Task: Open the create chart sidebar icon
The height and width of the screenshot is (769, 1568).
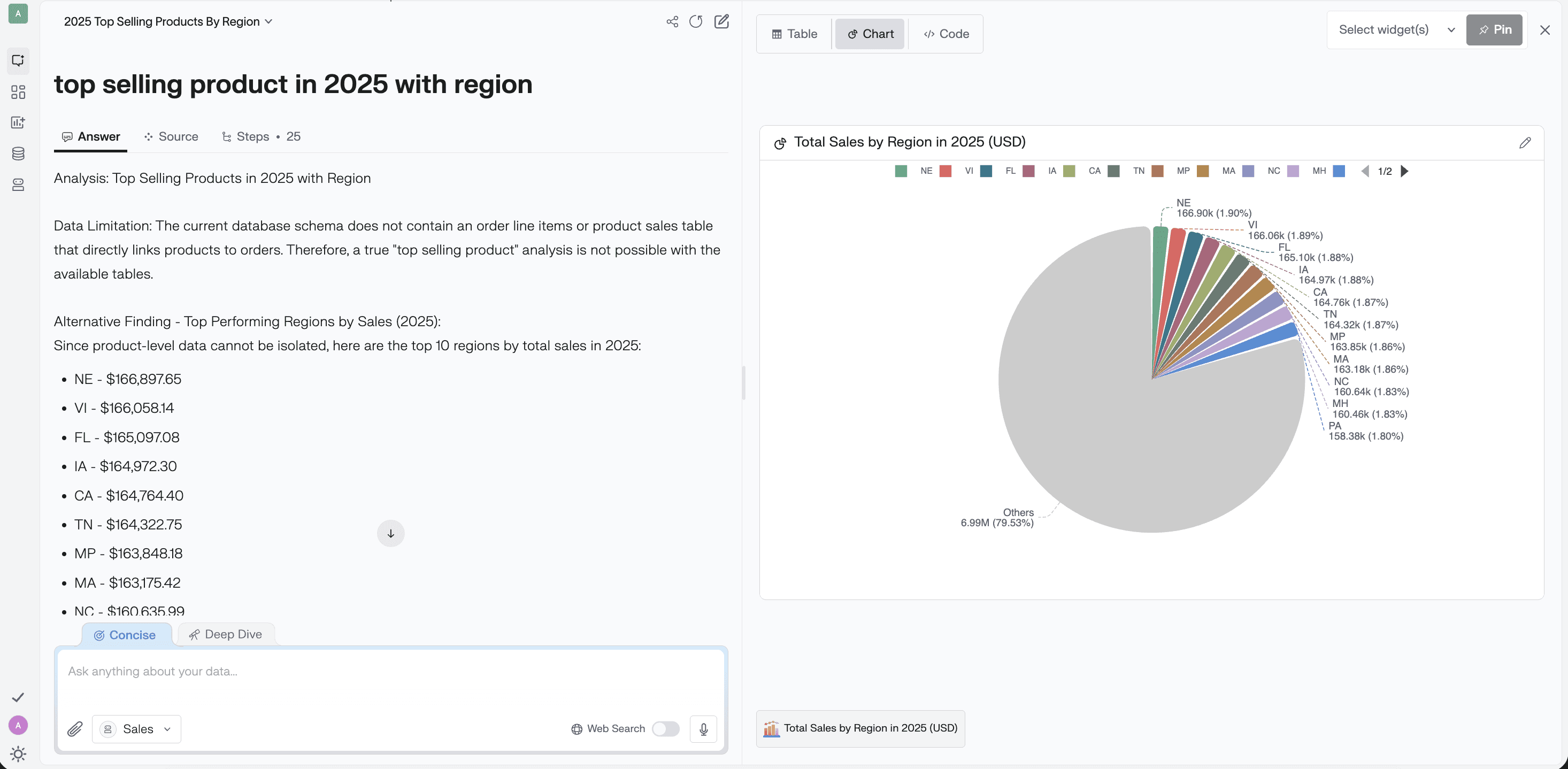Action: click(18, 122)
